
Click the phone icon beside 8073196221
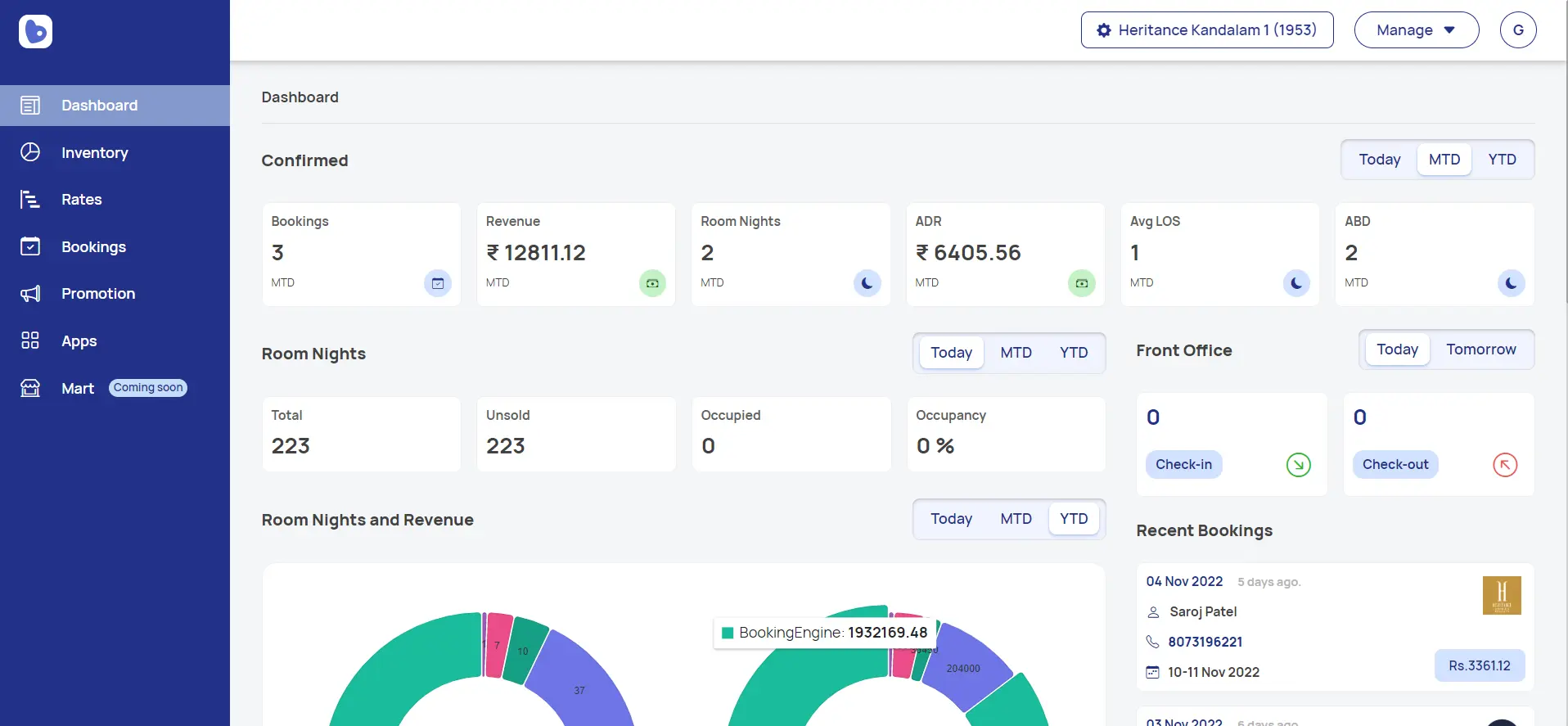(1153, 642)
